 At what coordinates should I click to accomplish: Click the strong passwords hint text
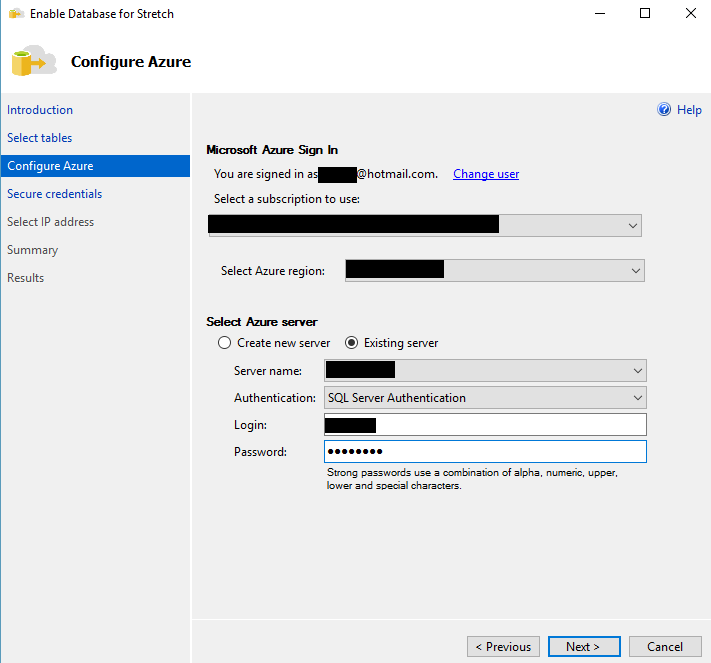[472, 479]
